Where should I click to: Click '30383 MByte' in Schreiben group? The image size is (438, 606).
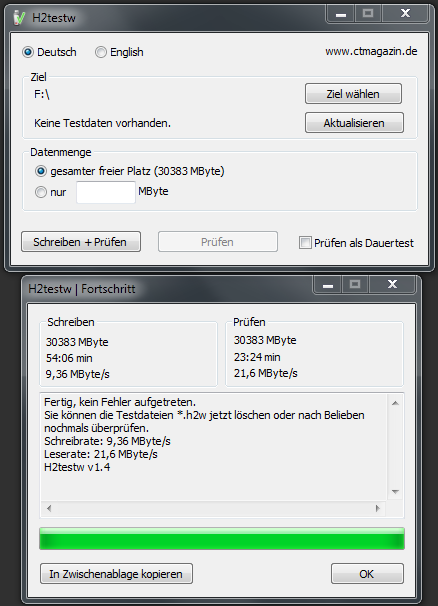(x=77, y=342)
